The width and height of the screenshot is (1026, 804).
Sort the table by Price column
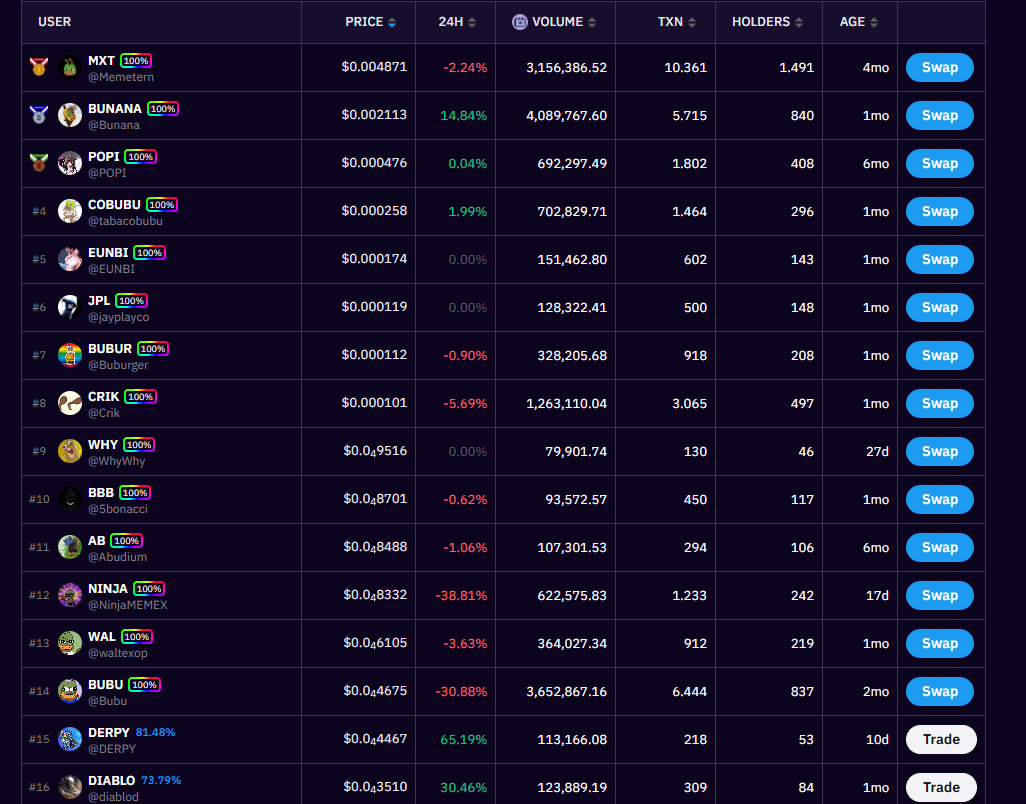(370, 22)
